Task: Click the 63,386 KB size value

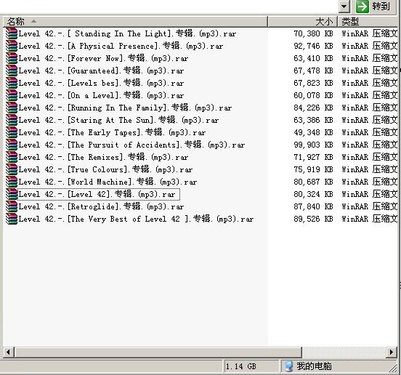Action: tap(313, 120)
